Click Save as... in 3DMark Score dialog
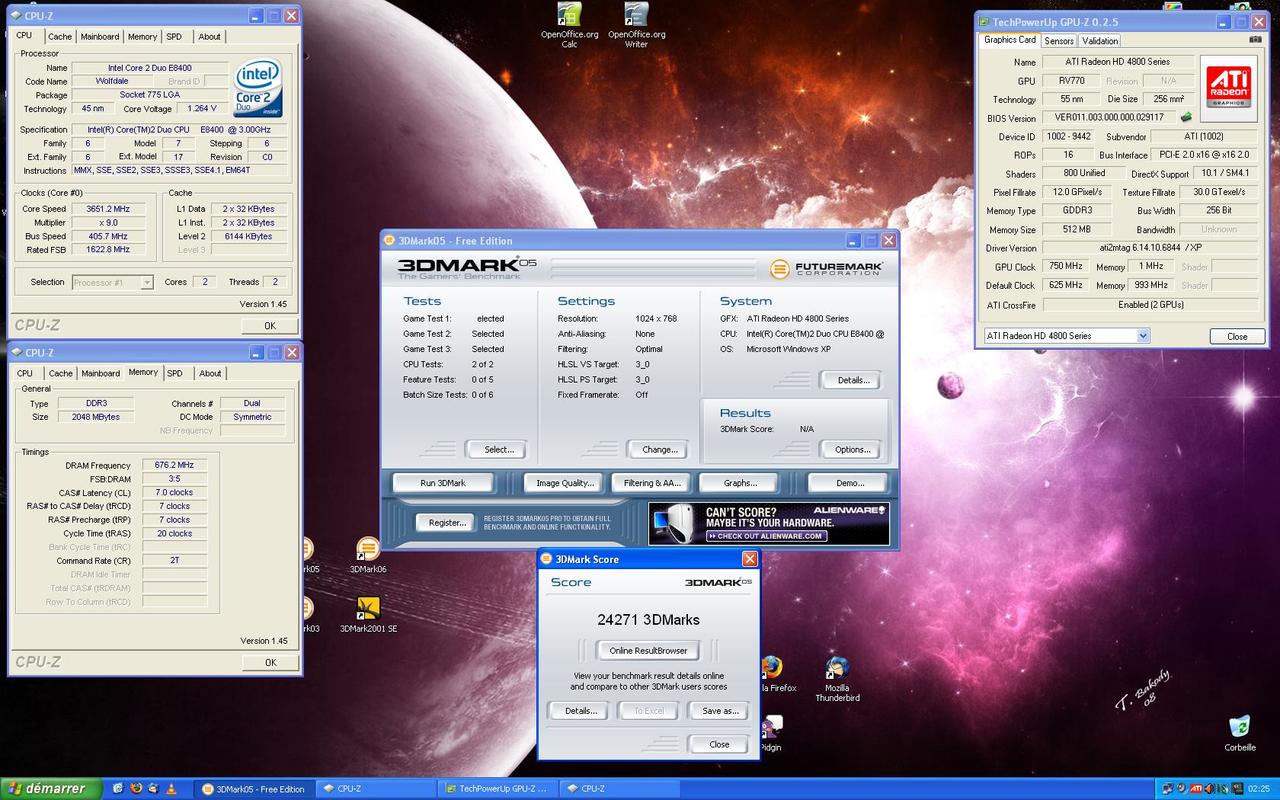The width and height of the screenshot is (1280, 800). point(720,711)
